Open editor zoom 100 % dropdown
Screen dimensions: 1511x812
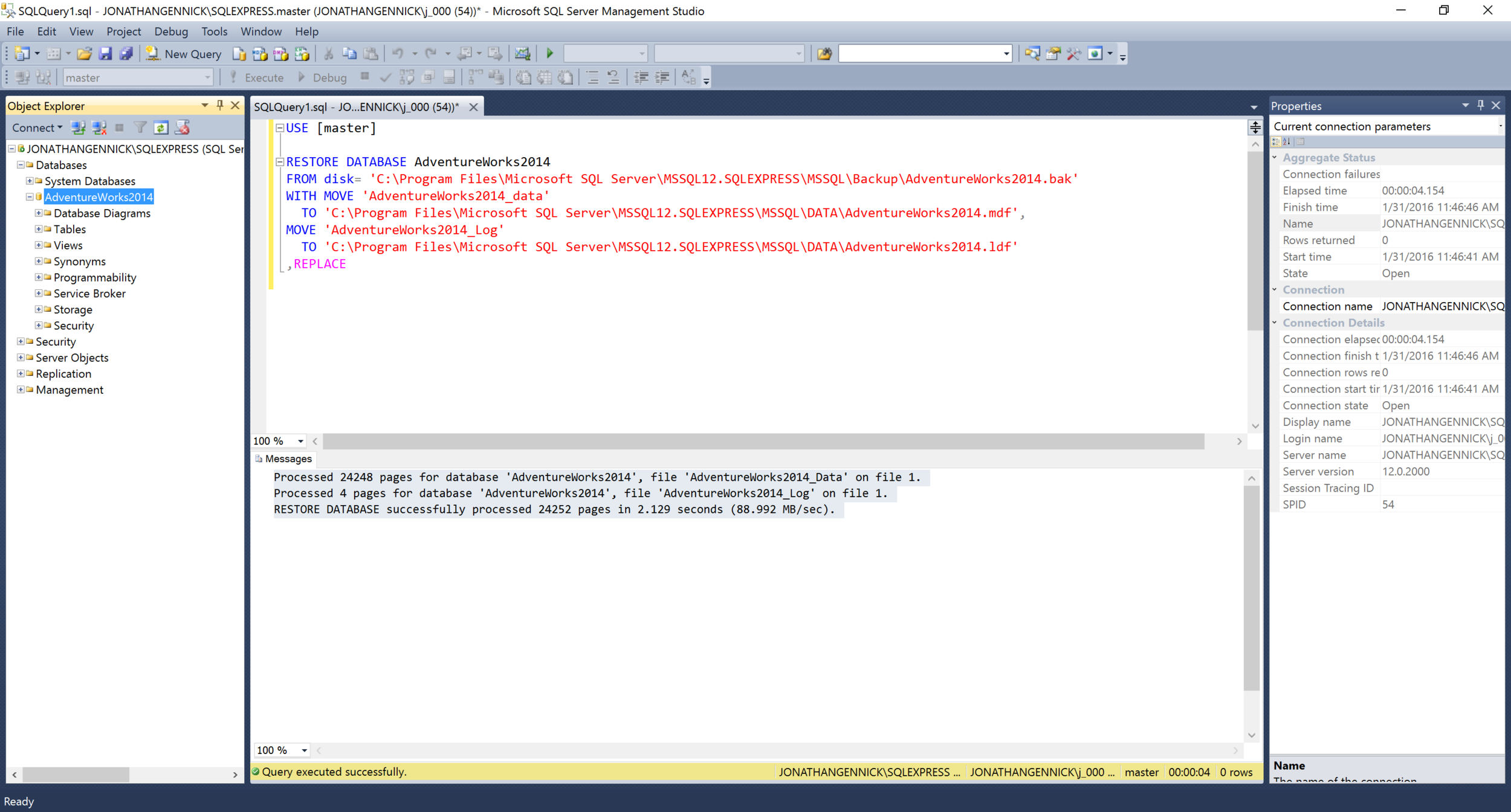coord(300,441)
